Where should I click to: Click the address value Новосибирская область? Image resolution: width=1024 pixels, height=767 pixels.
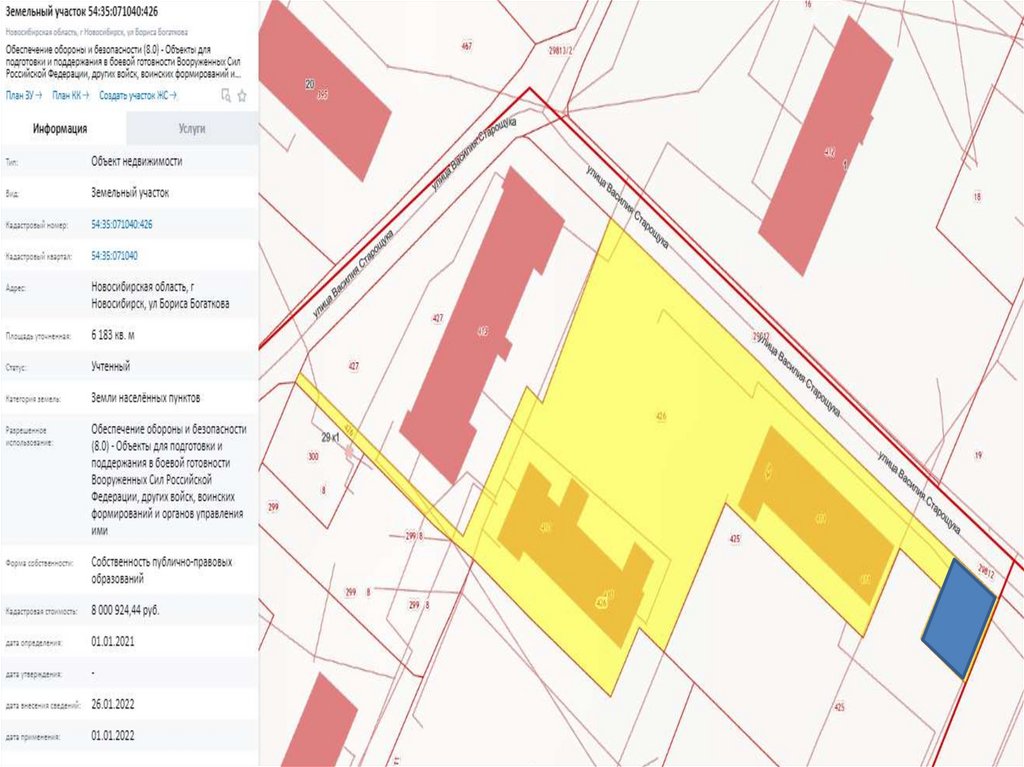[160, 295]
